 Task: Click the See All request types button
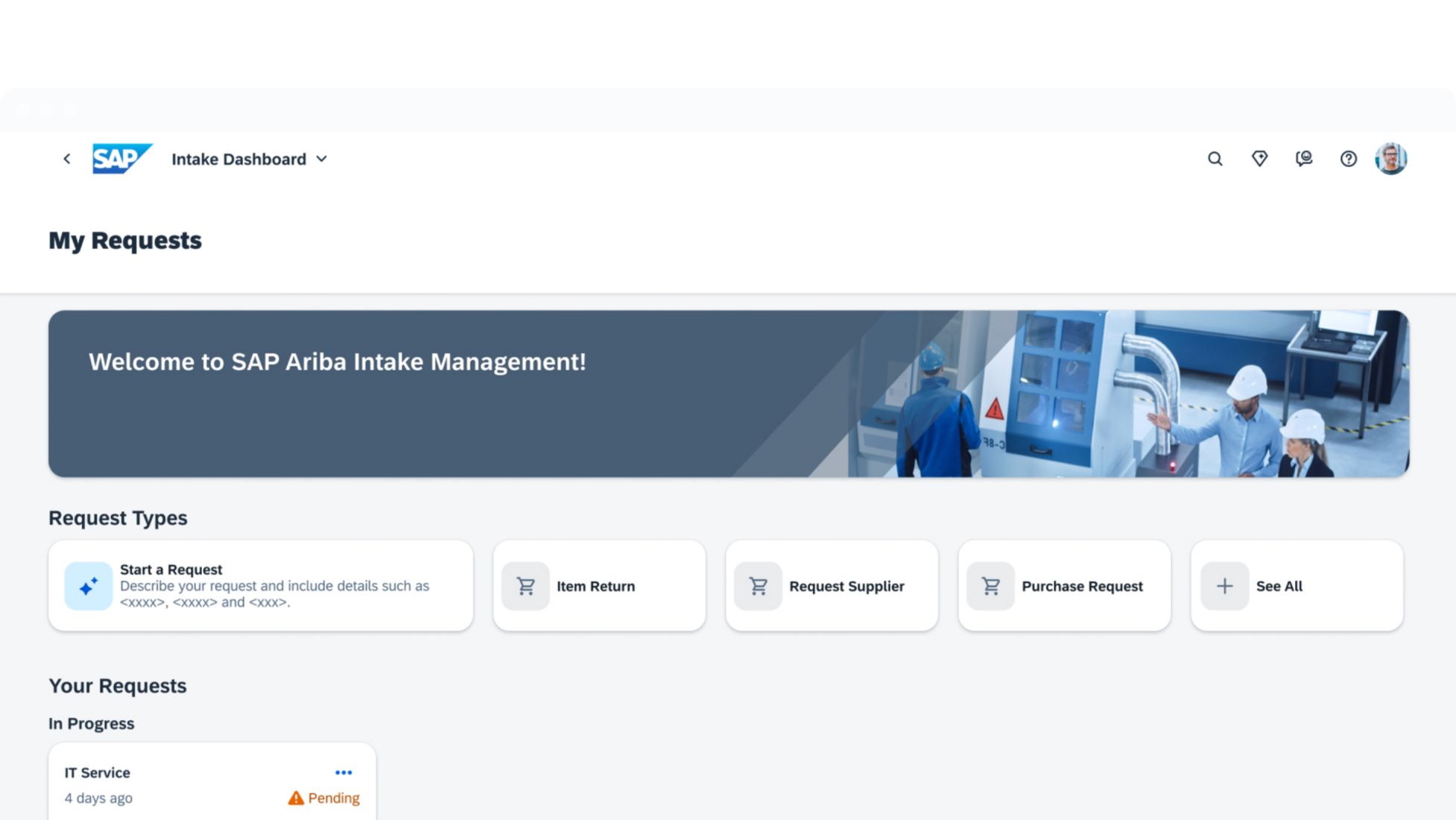(x=1297, y=586)
